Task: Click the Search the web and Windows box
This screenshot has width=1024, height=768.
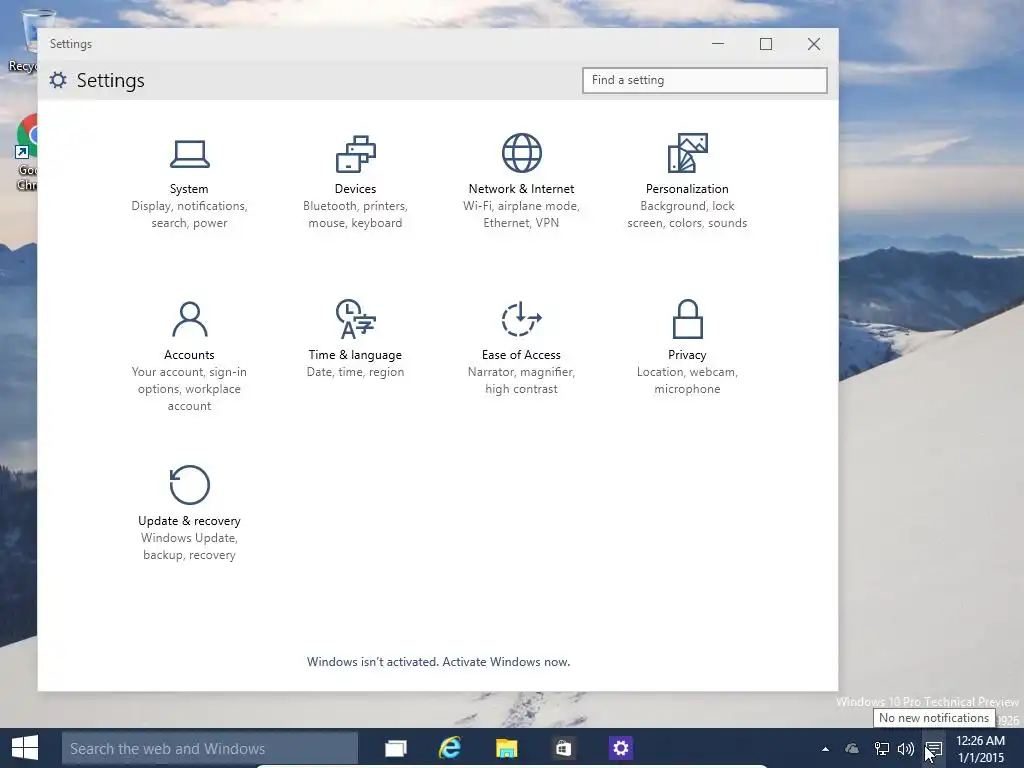Action: 210,748
